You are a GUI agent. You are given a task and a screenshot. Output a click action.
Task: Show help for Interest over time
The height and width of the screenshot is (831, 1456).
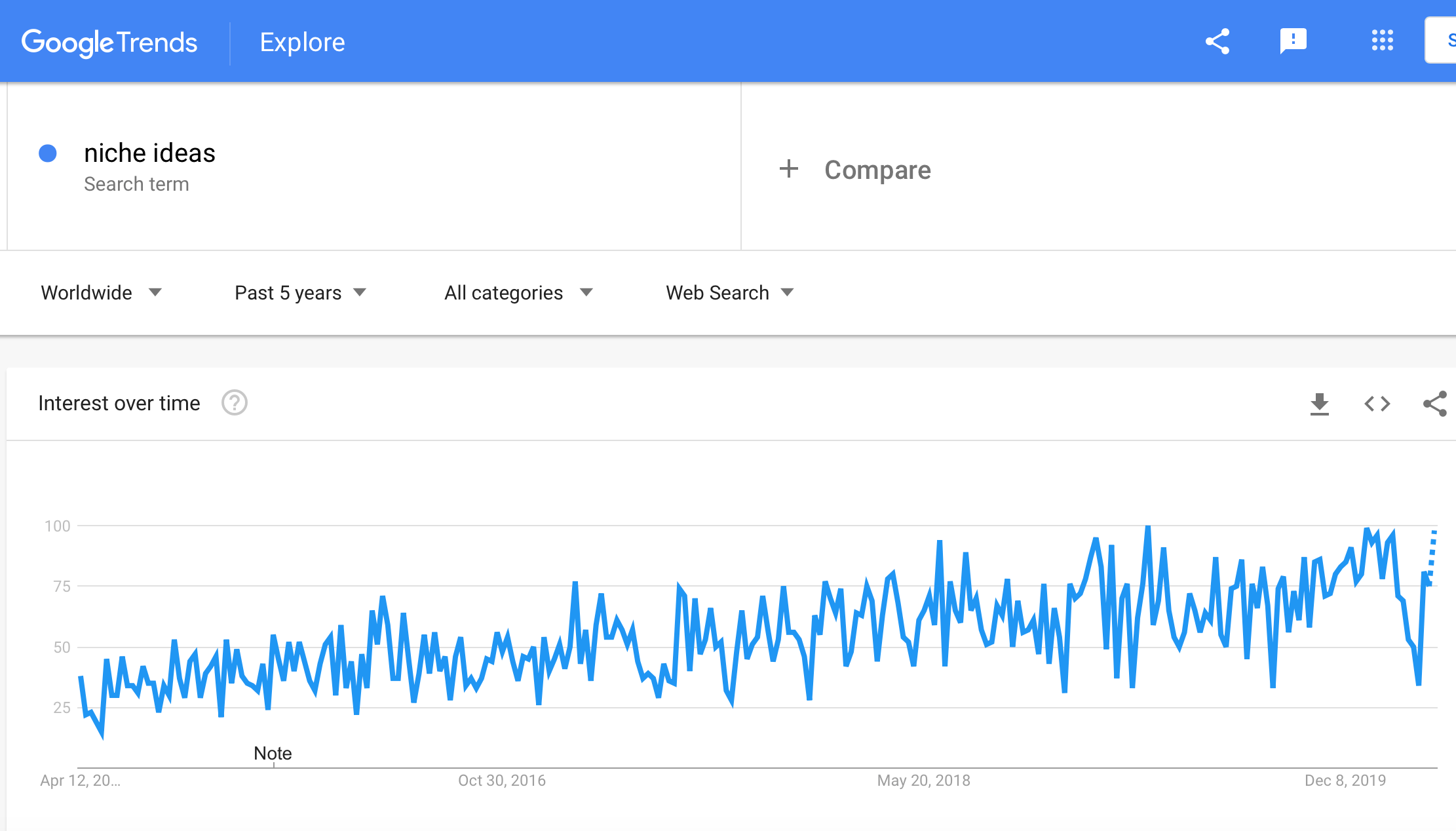pos(234,402)
